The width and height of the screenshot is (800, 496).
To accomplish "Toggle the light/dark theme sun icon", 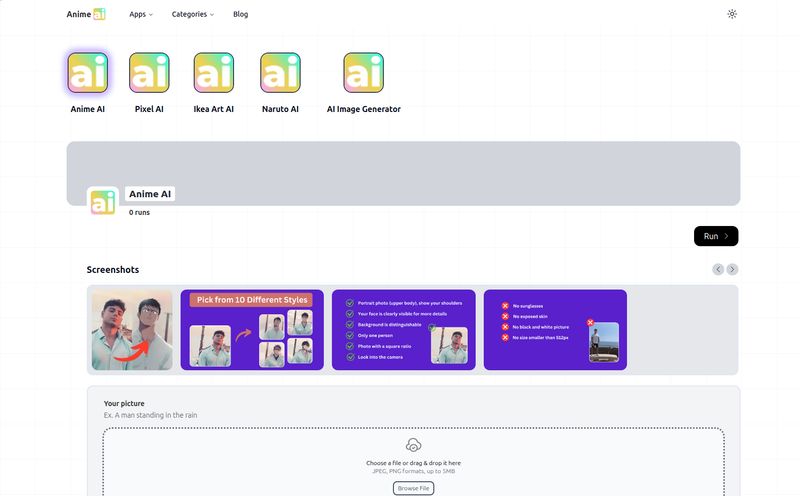I will coord(732,14).
